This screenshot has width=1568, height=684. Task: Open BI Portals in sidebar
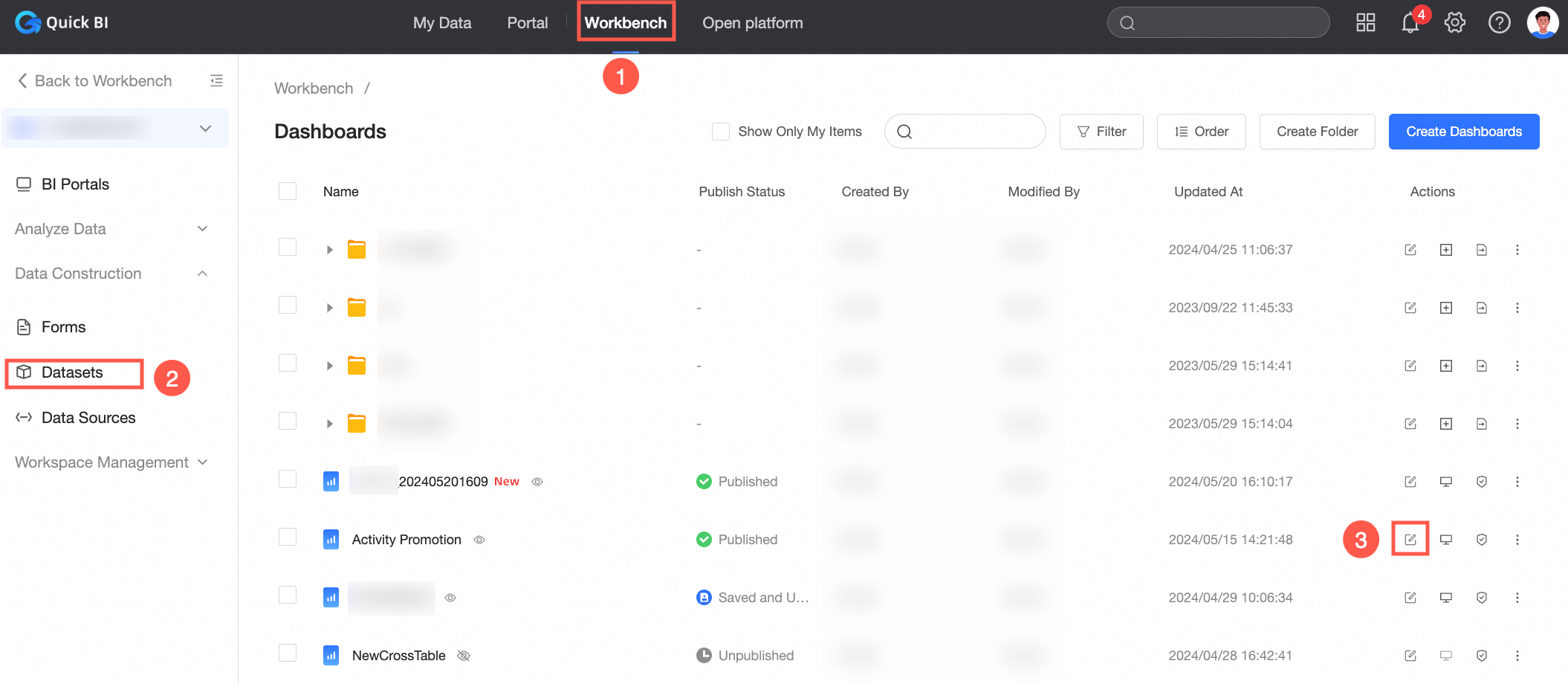point(76,184)
